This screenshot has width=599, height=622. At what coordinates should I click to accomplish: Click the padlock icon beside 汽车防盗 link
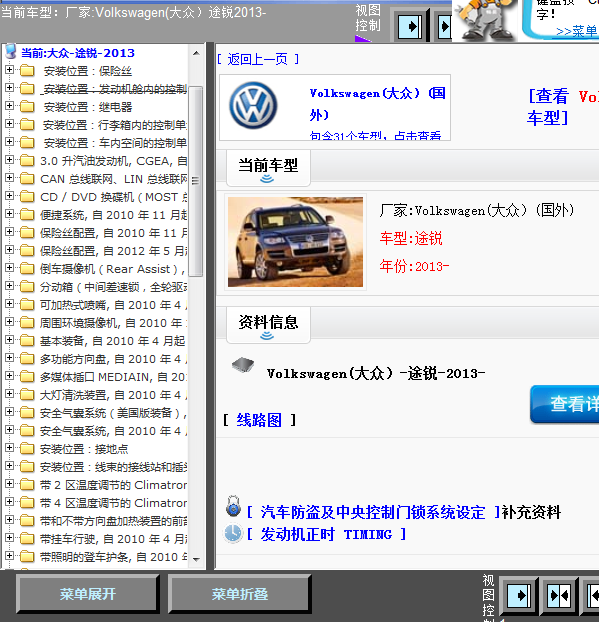[x=233, y=506]
